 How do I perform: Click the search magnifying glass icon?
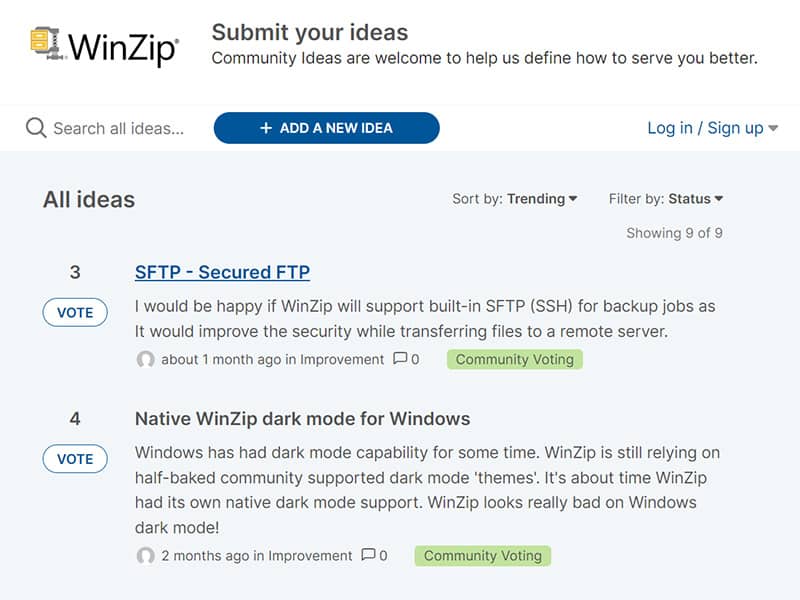point(35,128)
